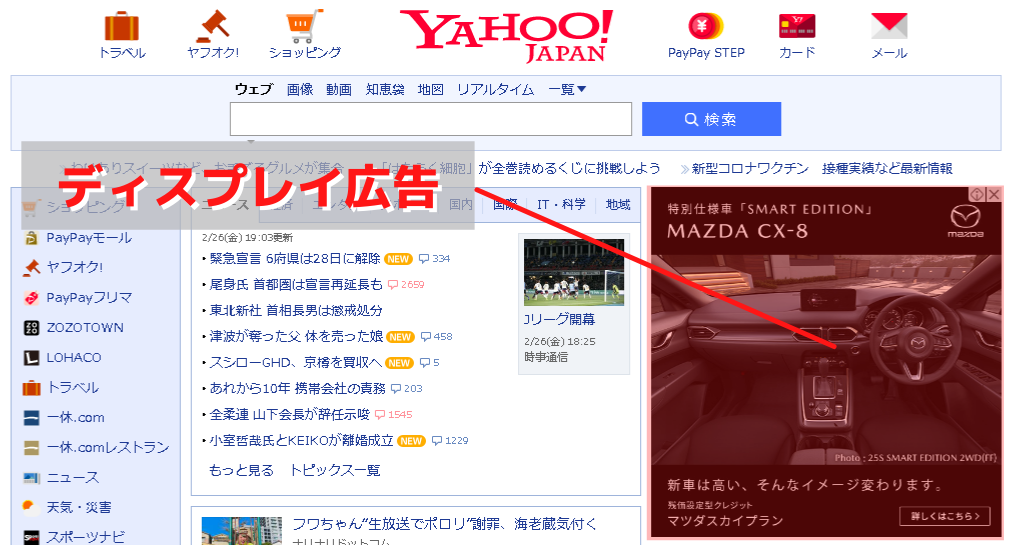Open ショッピング cart icon in header
Image resolution: width=1013 pixels, height=545 pixels.
point(304,26)
